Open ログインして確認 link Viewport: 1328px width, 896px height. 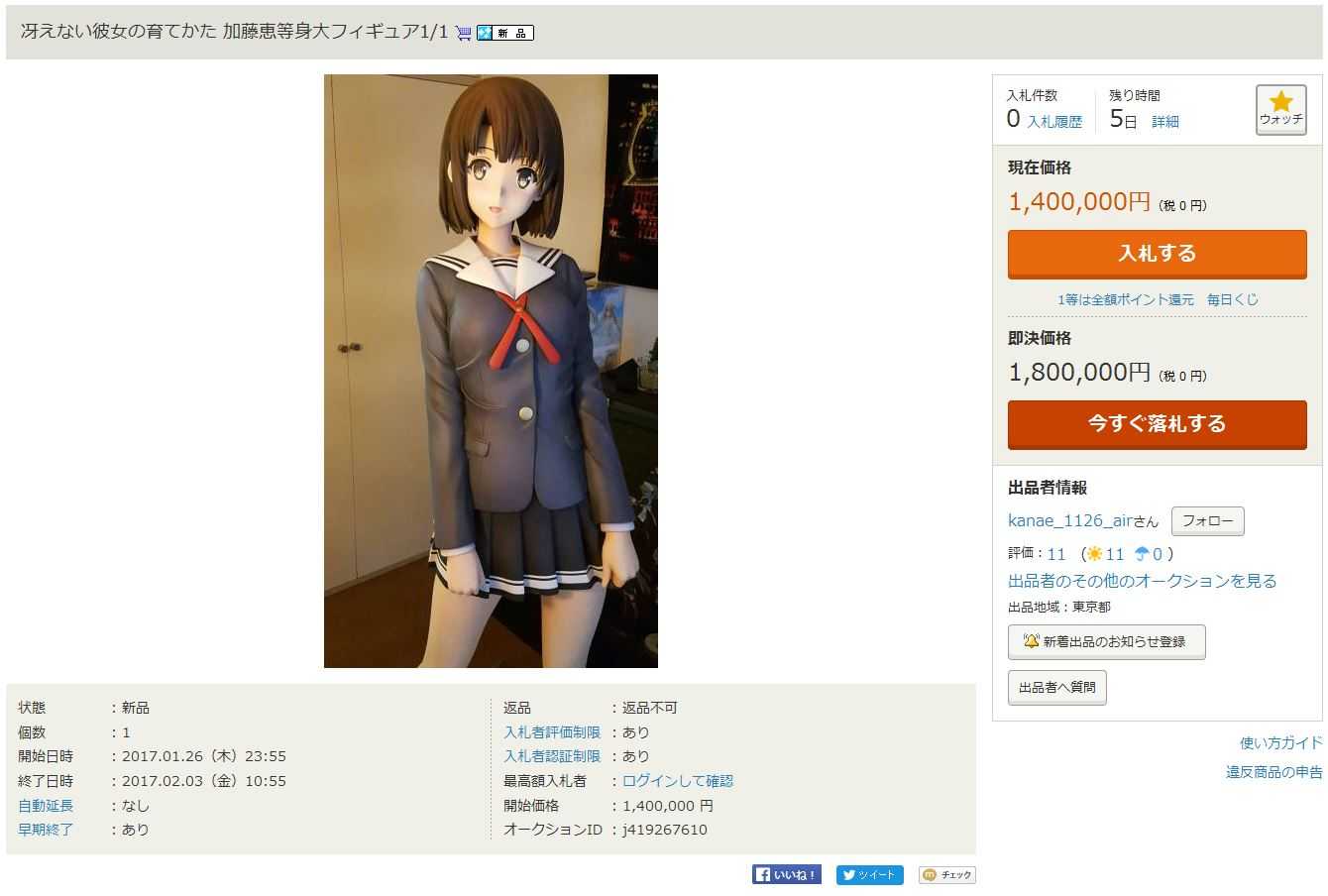(x=678, y=781)
